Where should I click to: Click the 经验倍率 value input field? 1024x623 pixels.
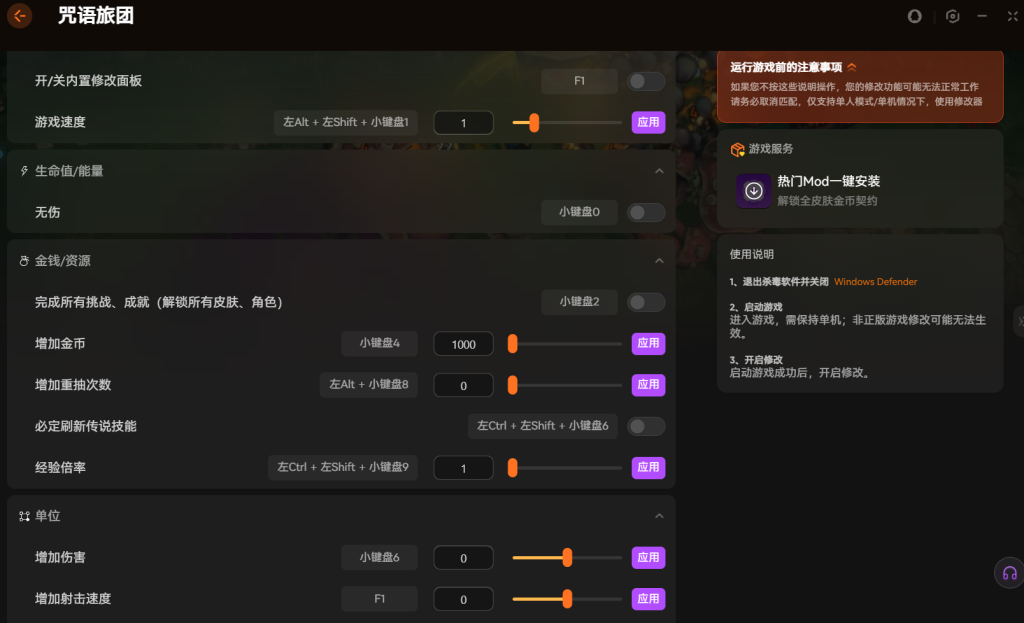pos(463,467)
